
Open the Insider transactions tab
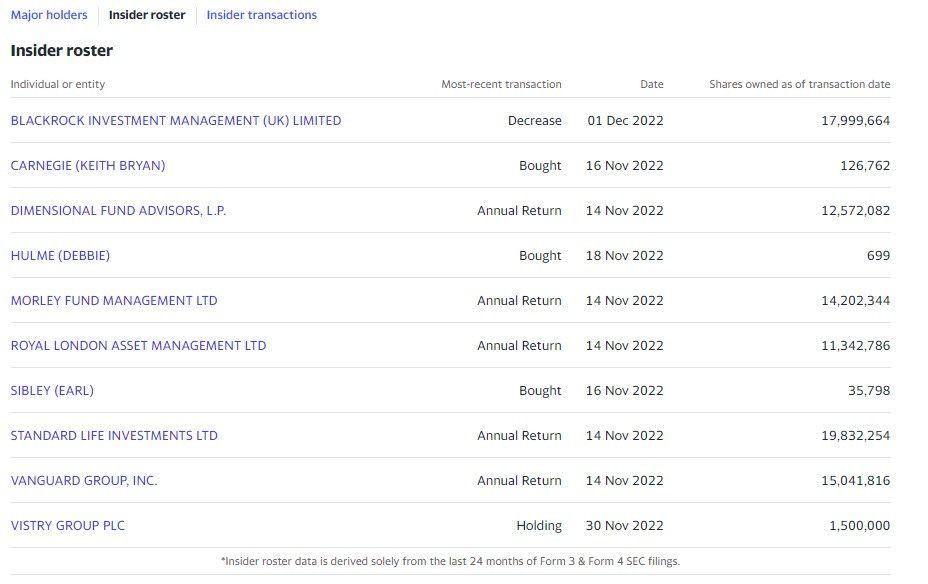click(262, 15)
